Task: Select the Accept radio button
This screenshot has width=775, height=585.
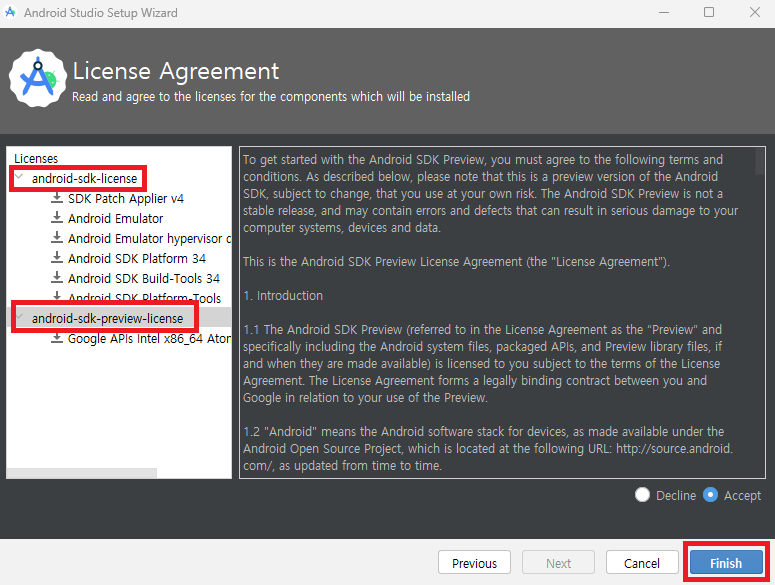Action: [x=710, y=495]
